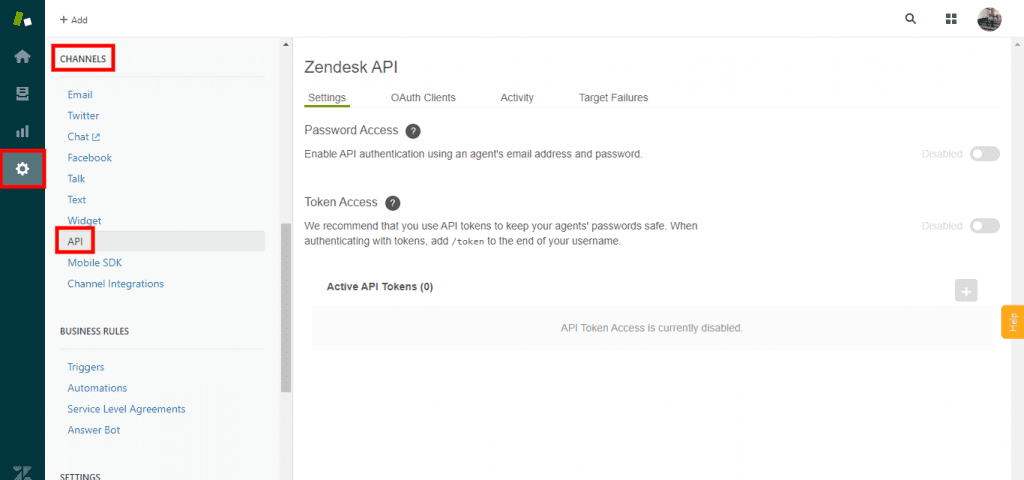Open the Views tickets icon in sidebar

(x=22, y=94)
